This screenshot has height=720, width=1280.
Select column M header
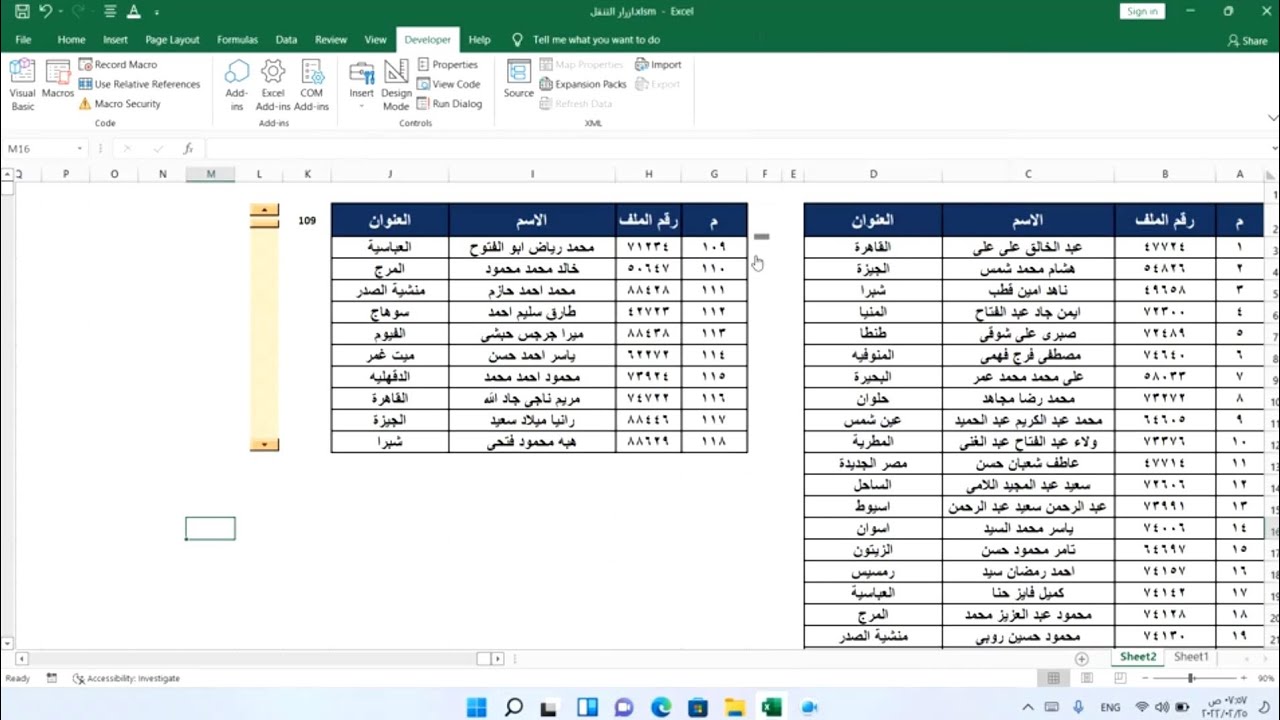pyautogui.click(x=210, y=174)
